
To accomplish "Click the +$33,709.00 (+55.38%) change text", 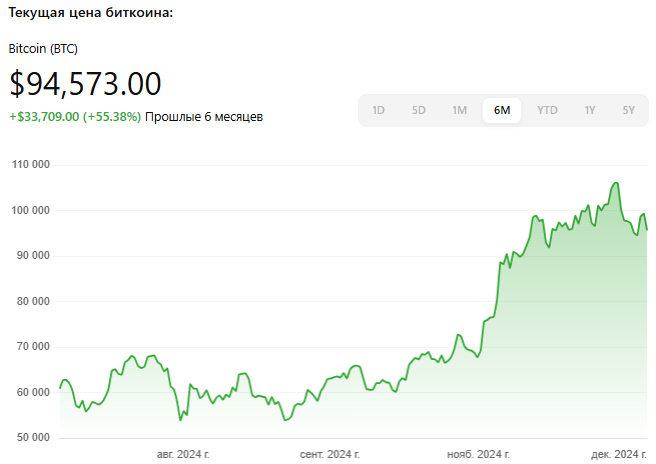I will pyautogui.click(x=75, y=117).
